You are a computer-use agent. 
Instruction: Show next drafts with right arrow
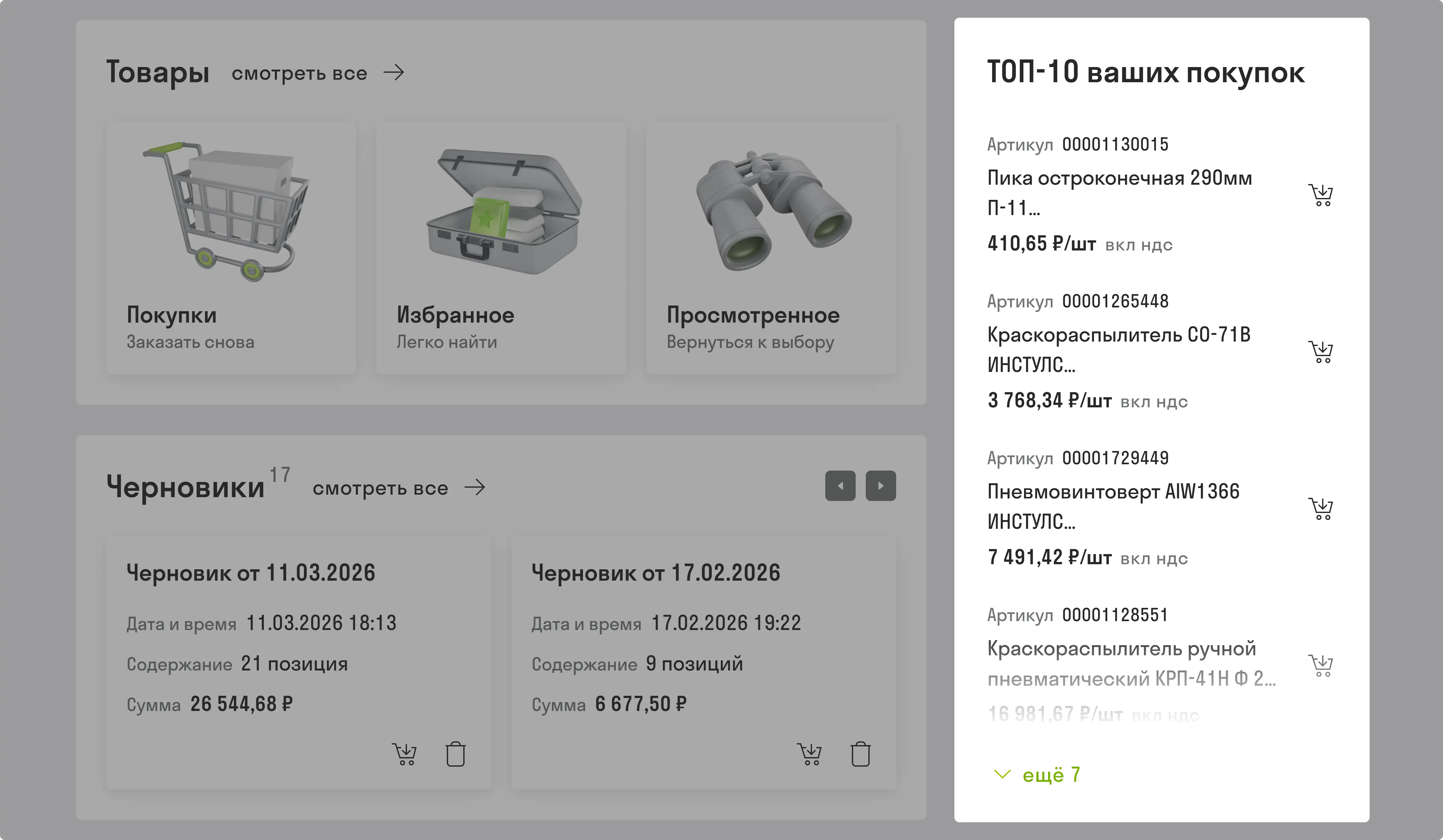point(881,486)
